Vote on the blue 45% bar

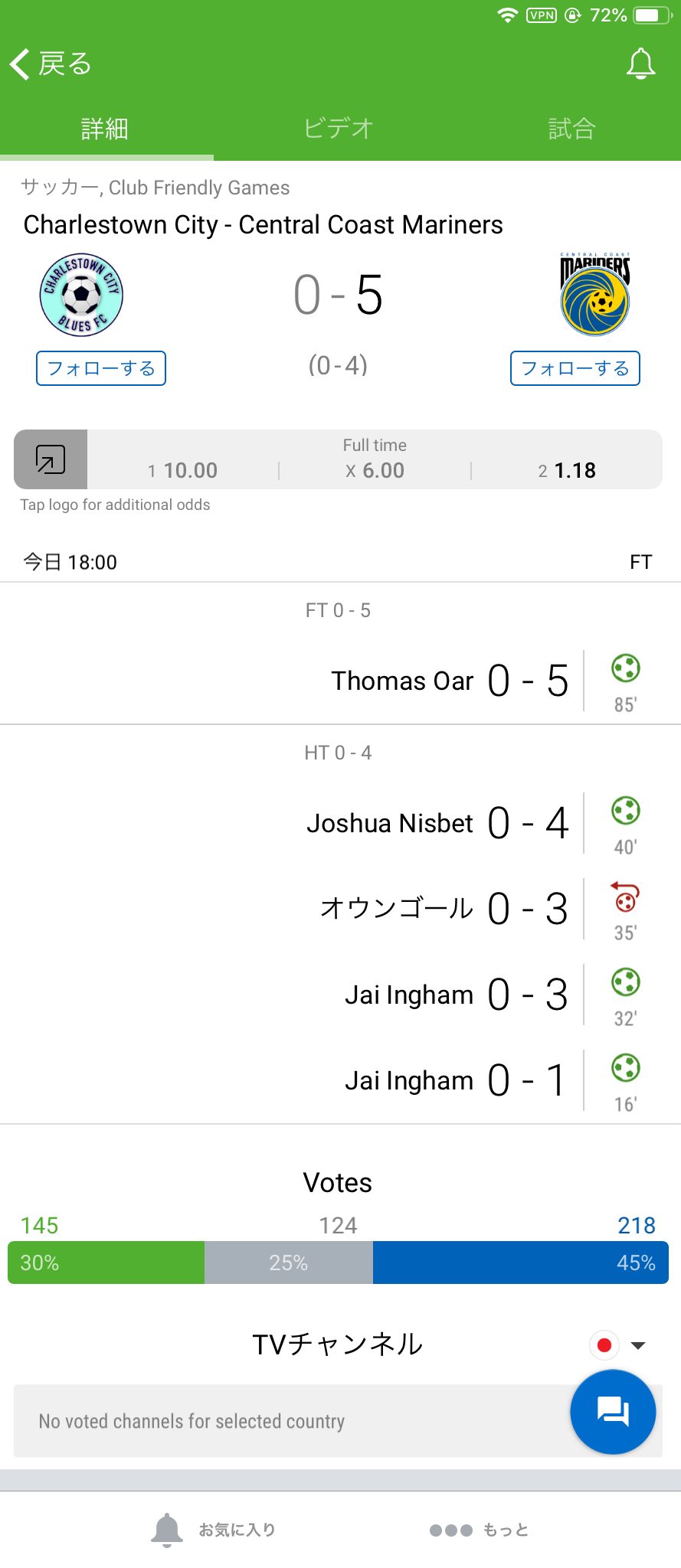click(521, 1263)
